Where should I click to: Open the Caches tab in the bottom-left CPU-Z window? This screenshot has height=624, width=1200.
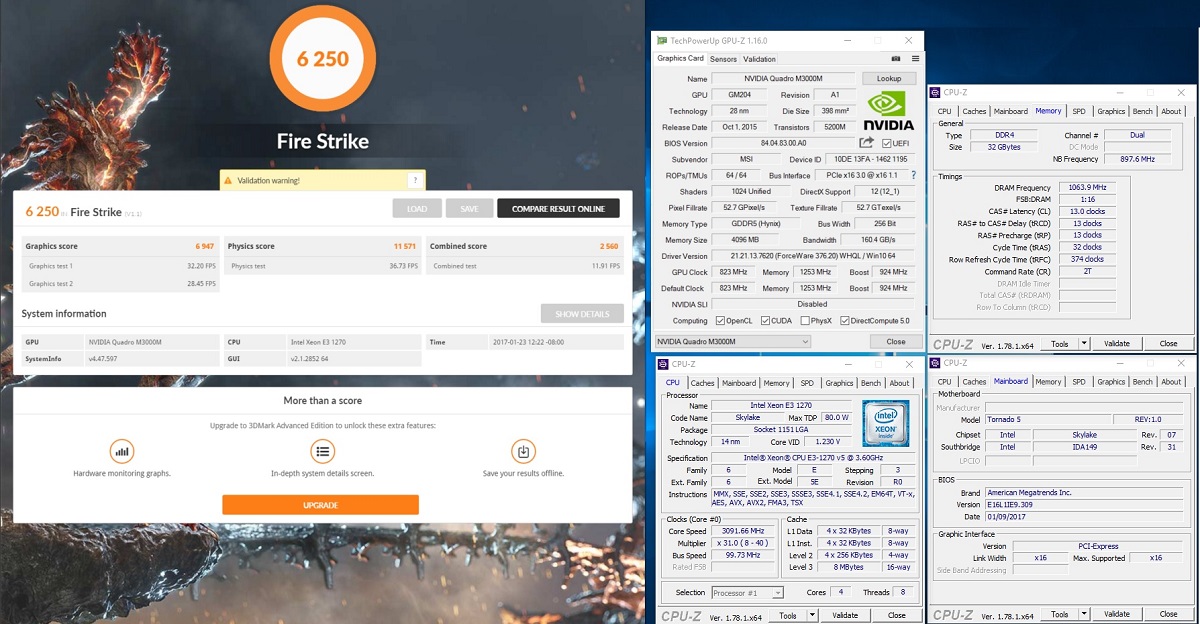(703, 383)
